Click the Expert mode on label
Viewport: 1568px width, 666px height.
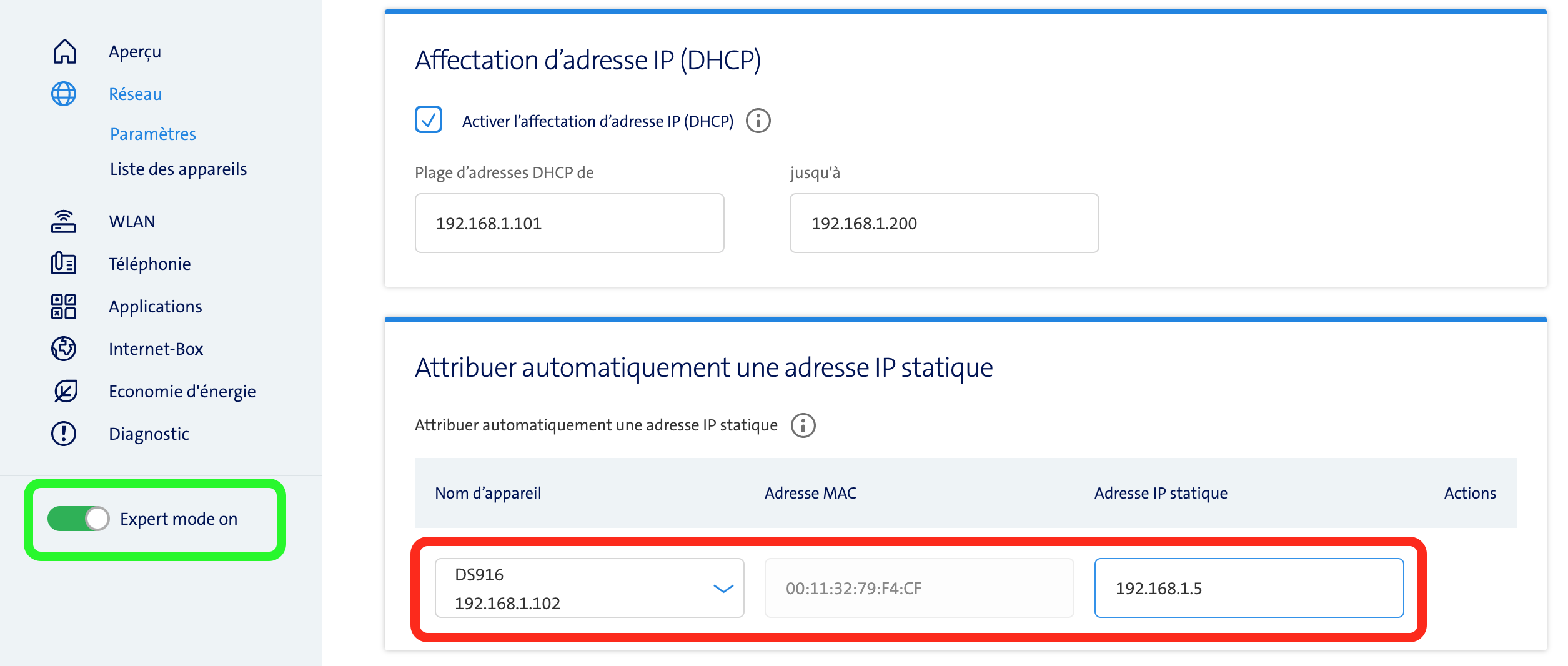pos(179,519)
